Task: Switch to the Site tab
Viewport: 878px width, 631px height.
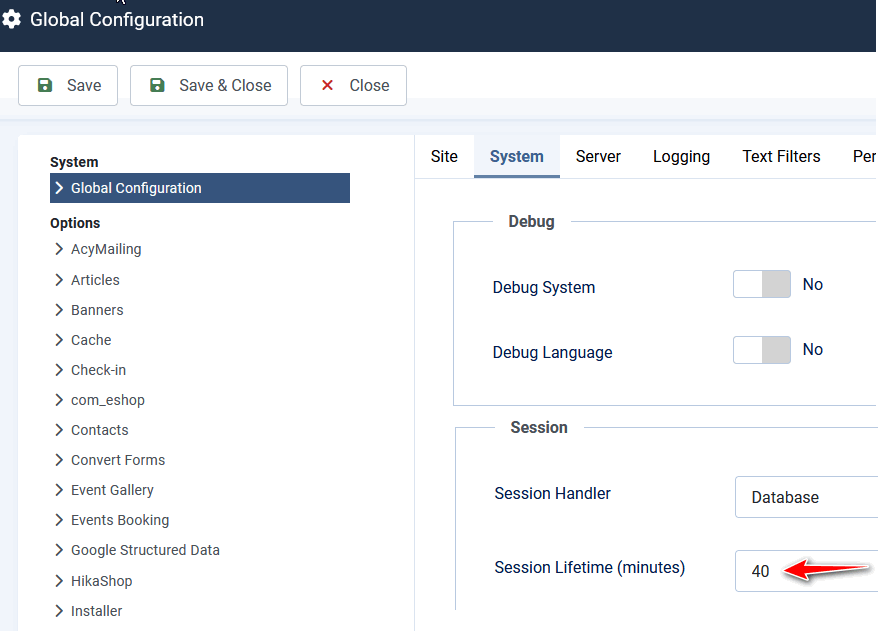Action: point(444,156)
